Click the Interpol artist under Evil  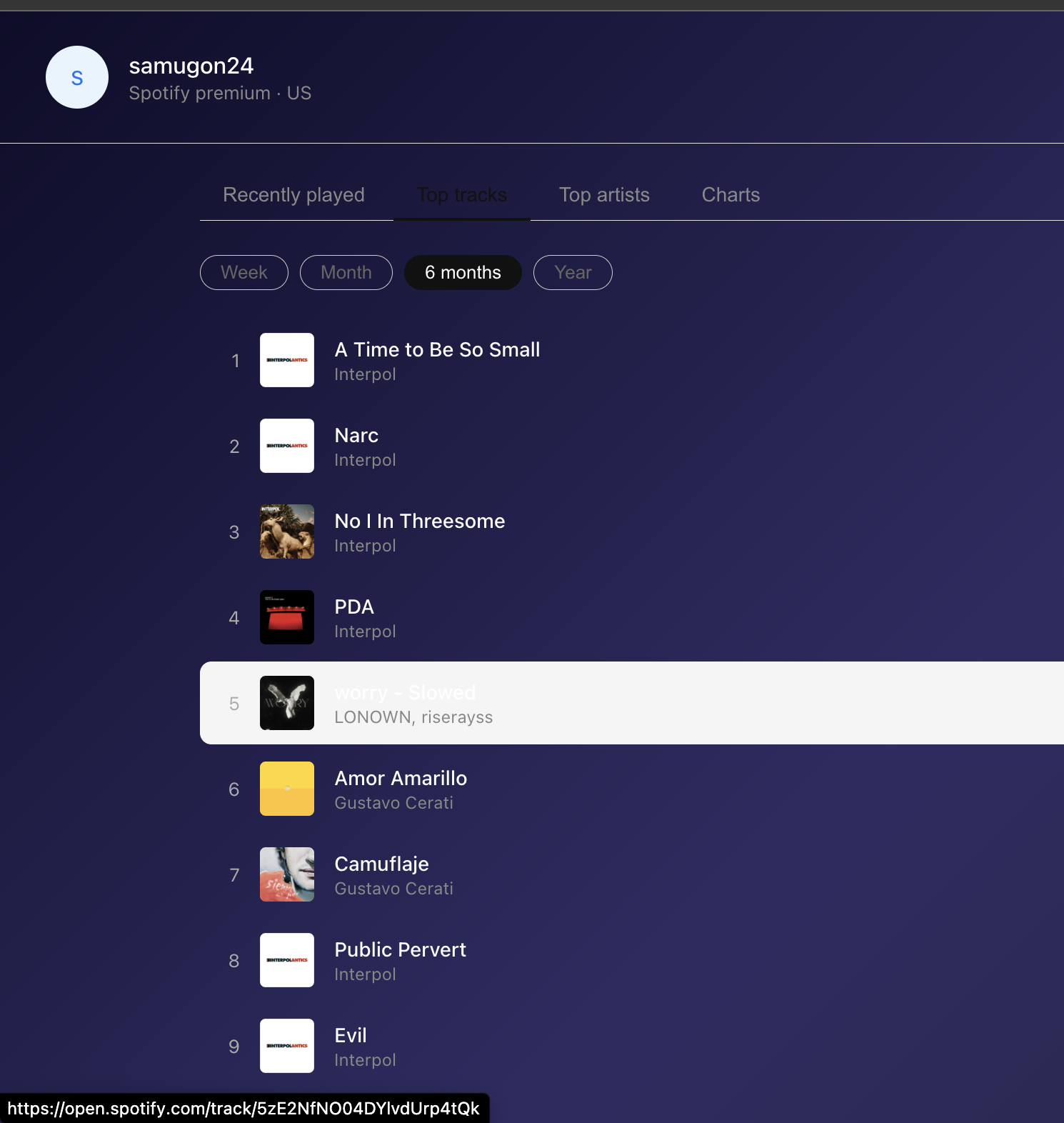click(365, 1060)
